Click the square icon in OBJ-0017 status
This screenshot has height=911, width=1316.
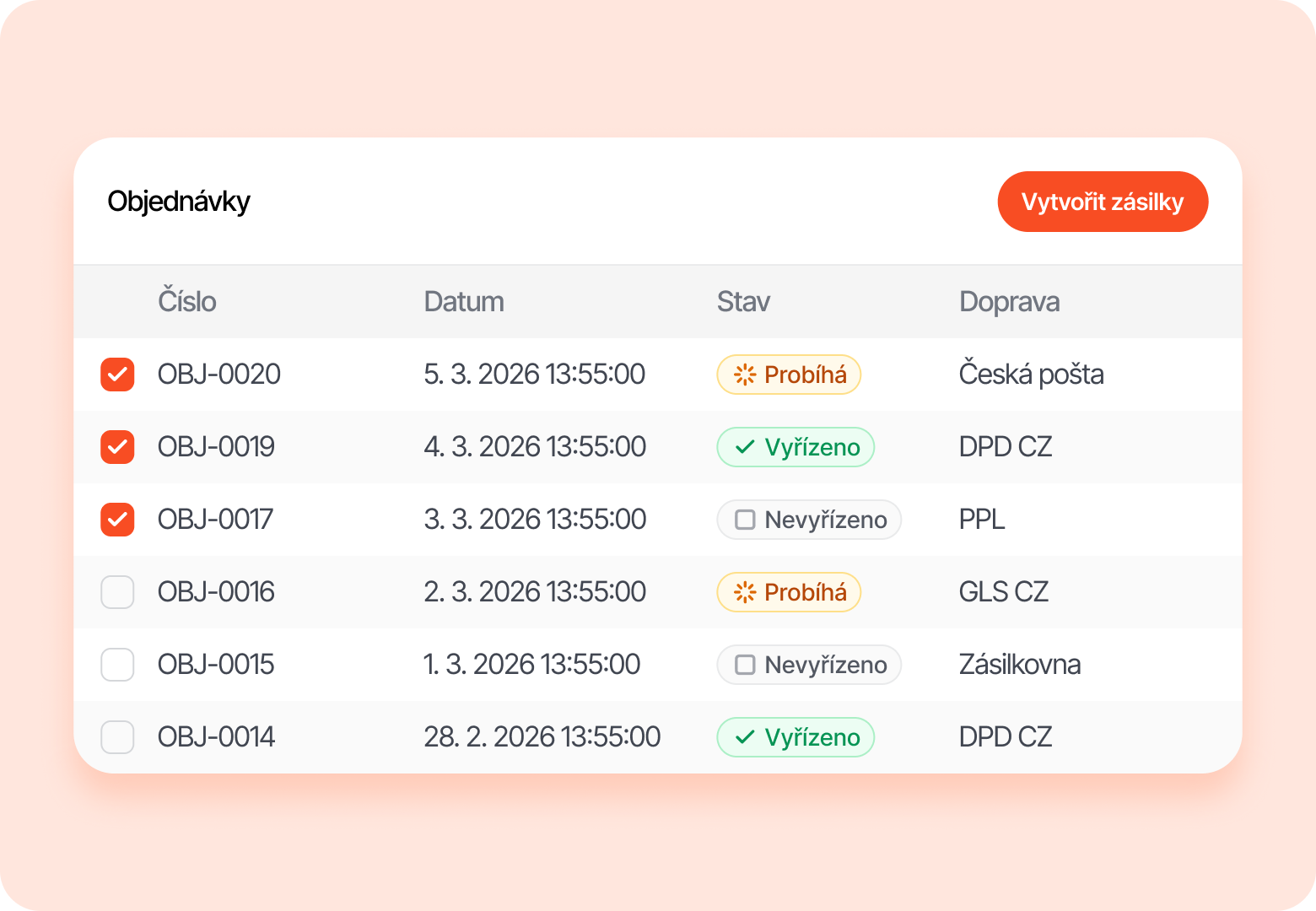tap(745, 520)
